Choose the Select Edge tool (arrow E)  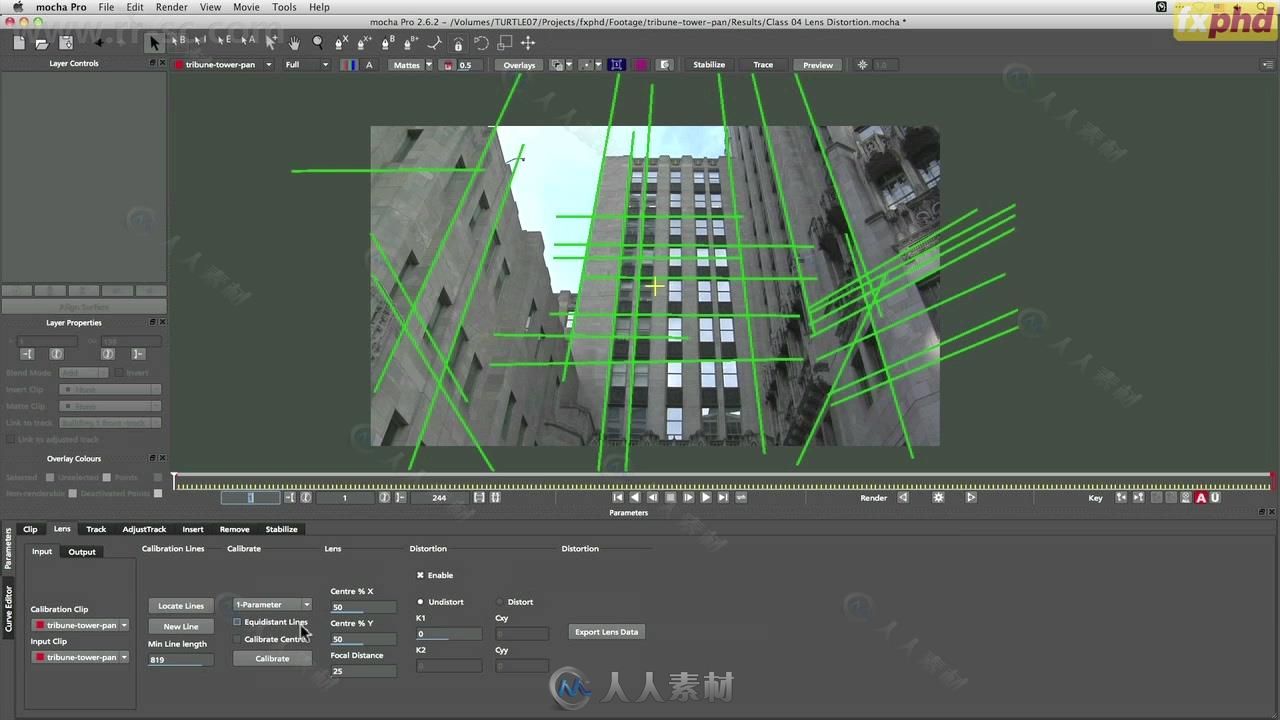224,41
